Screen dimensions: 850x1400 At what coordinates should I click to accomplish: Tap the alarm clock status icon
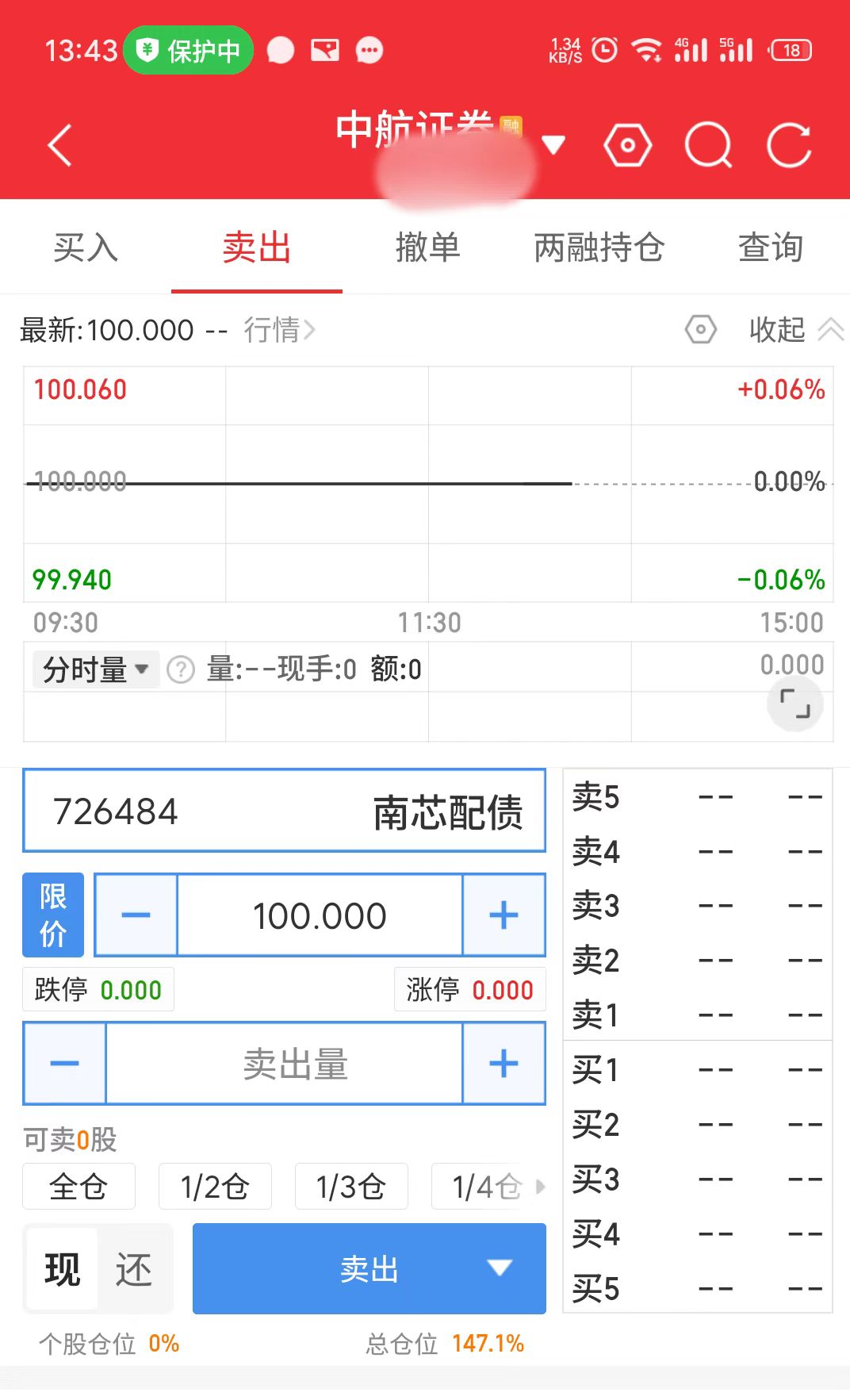tap(605, 49)
